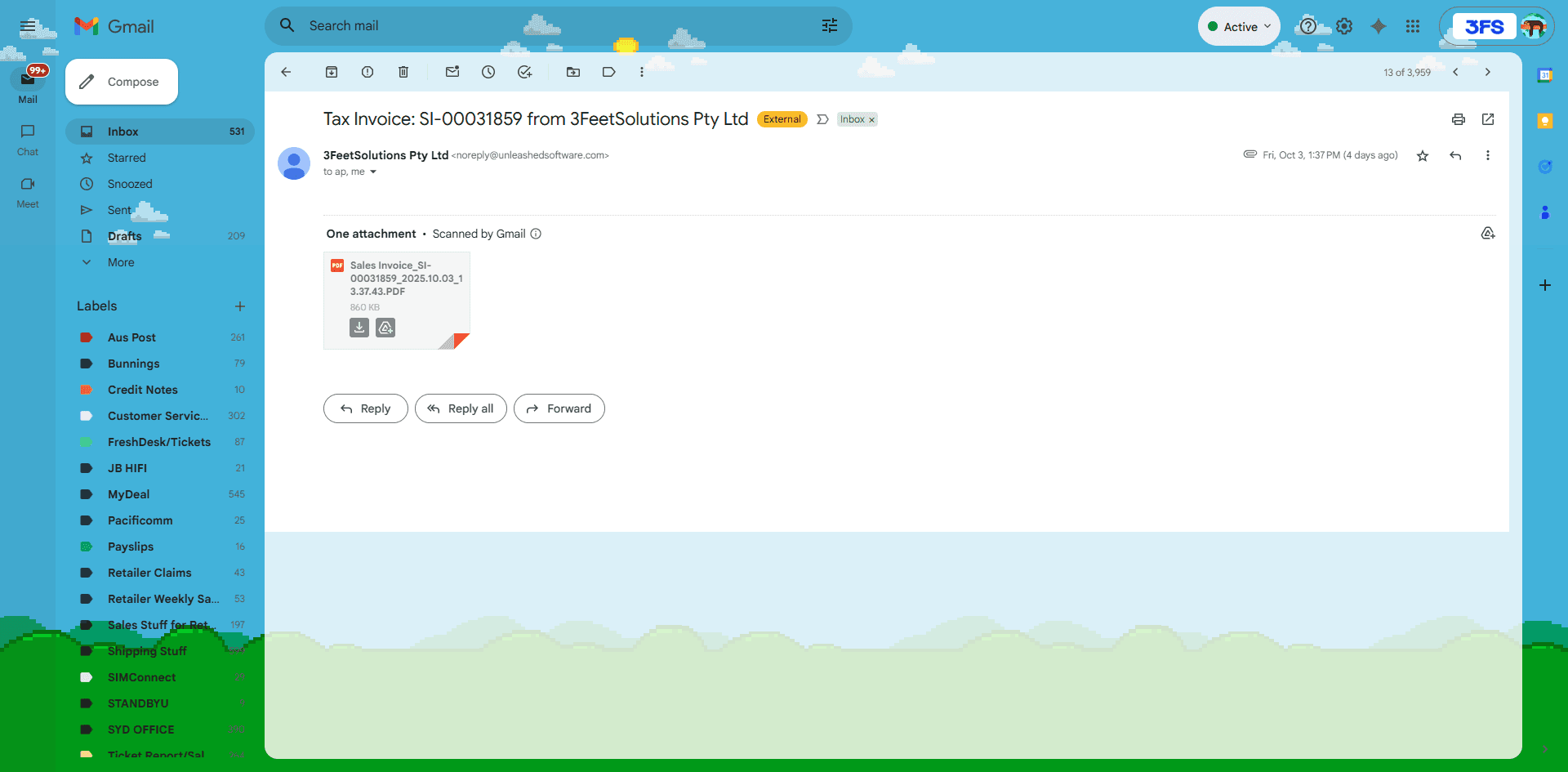Screen dimensions: 1568x772
Task: Open the Inbox folder
Action: (160, 132)
